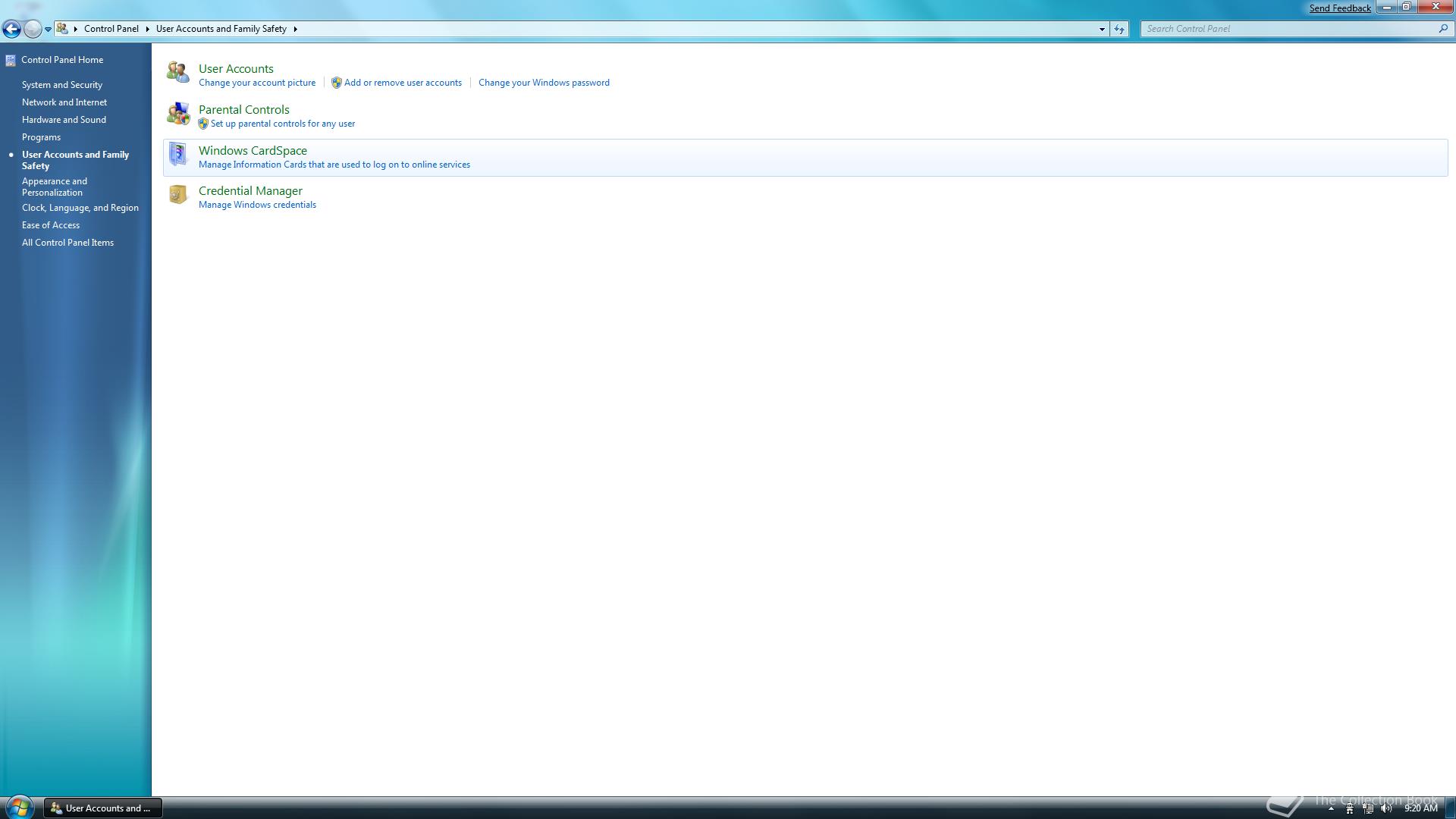Image resolution: width=1456 pixels, height=819 pixels.
Task: Click the Send Feedback link
Action: pos(1340,8)
